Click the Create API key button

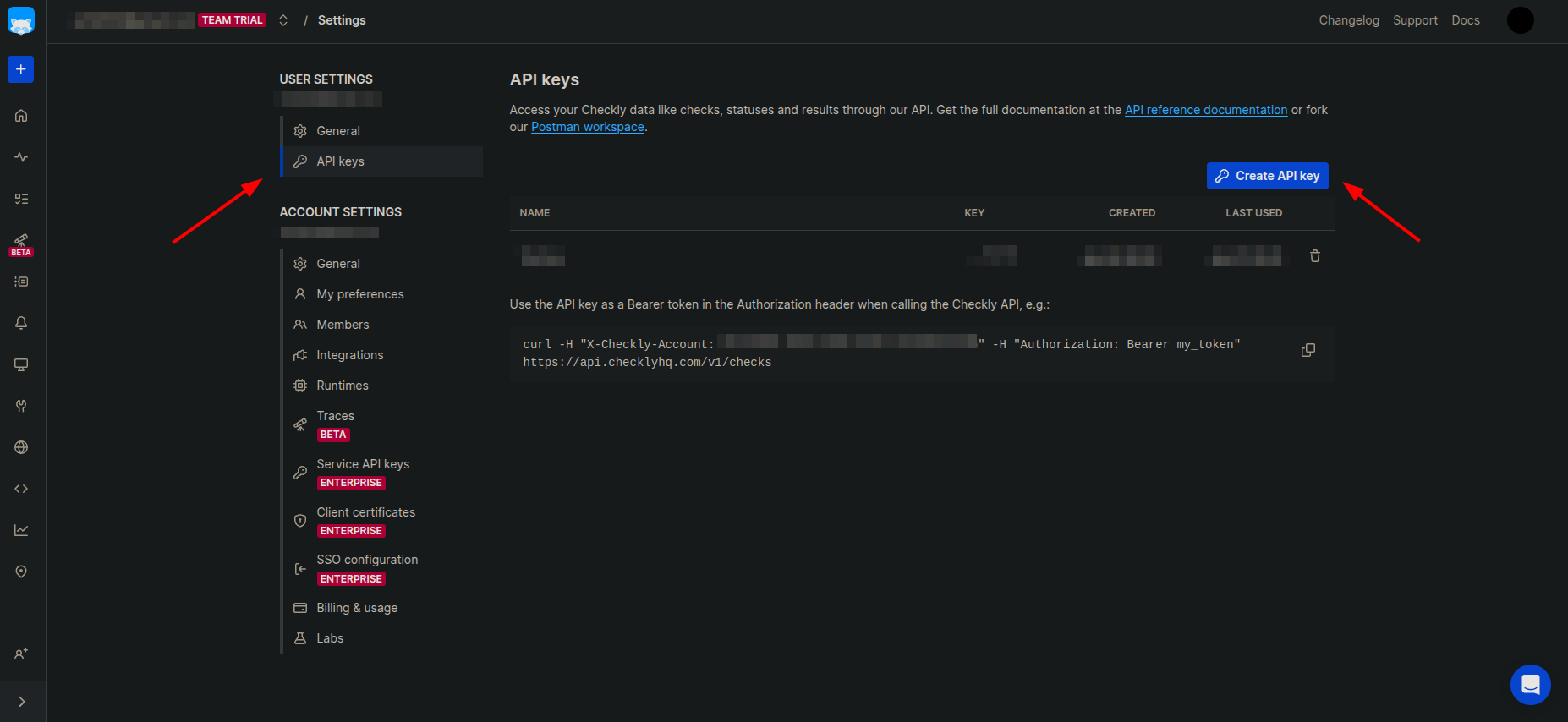coord(1267,176)
